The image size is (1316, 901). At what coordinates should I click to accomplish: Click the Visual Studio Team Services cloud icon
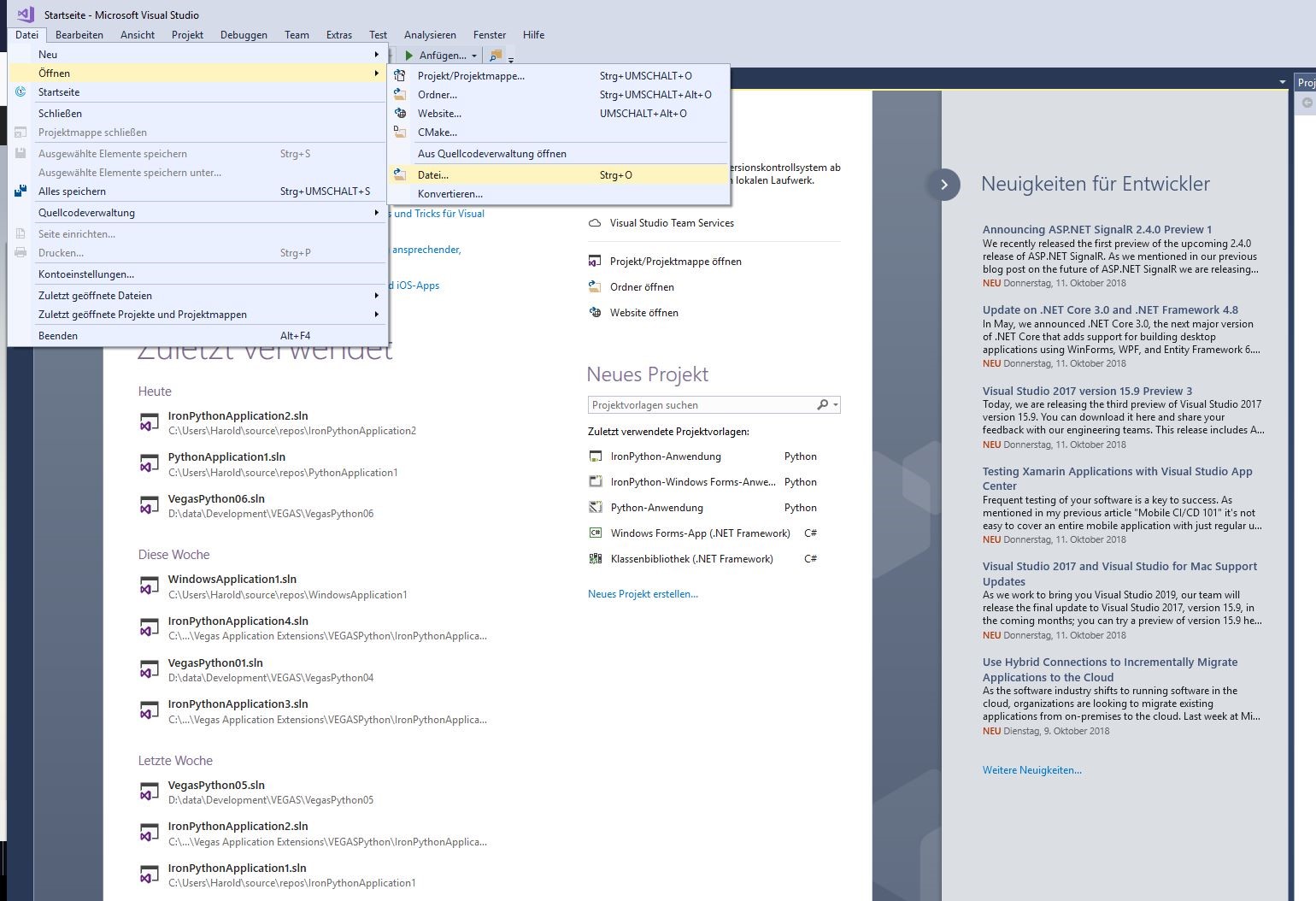point(595,223)
